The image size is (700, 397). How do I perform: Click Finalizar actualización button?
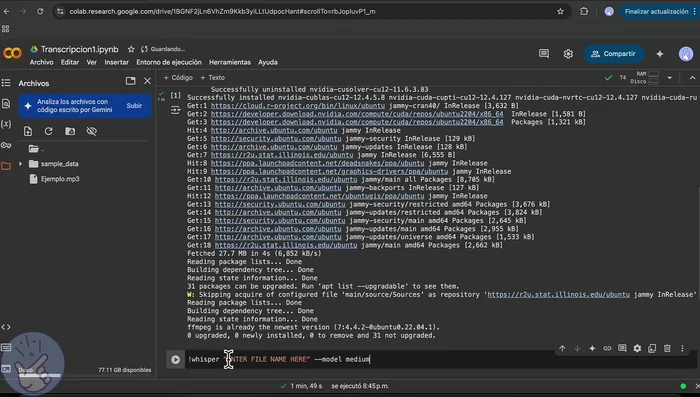point(656,12)
